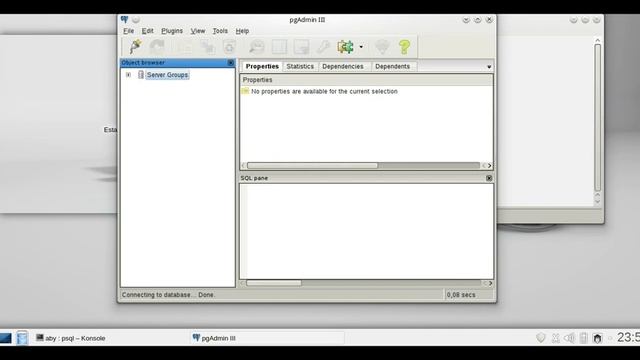Viewport: 640px width, 360px height.
Task: Click the greyed-out Properties toolbar icon
Action: [184, 47]
